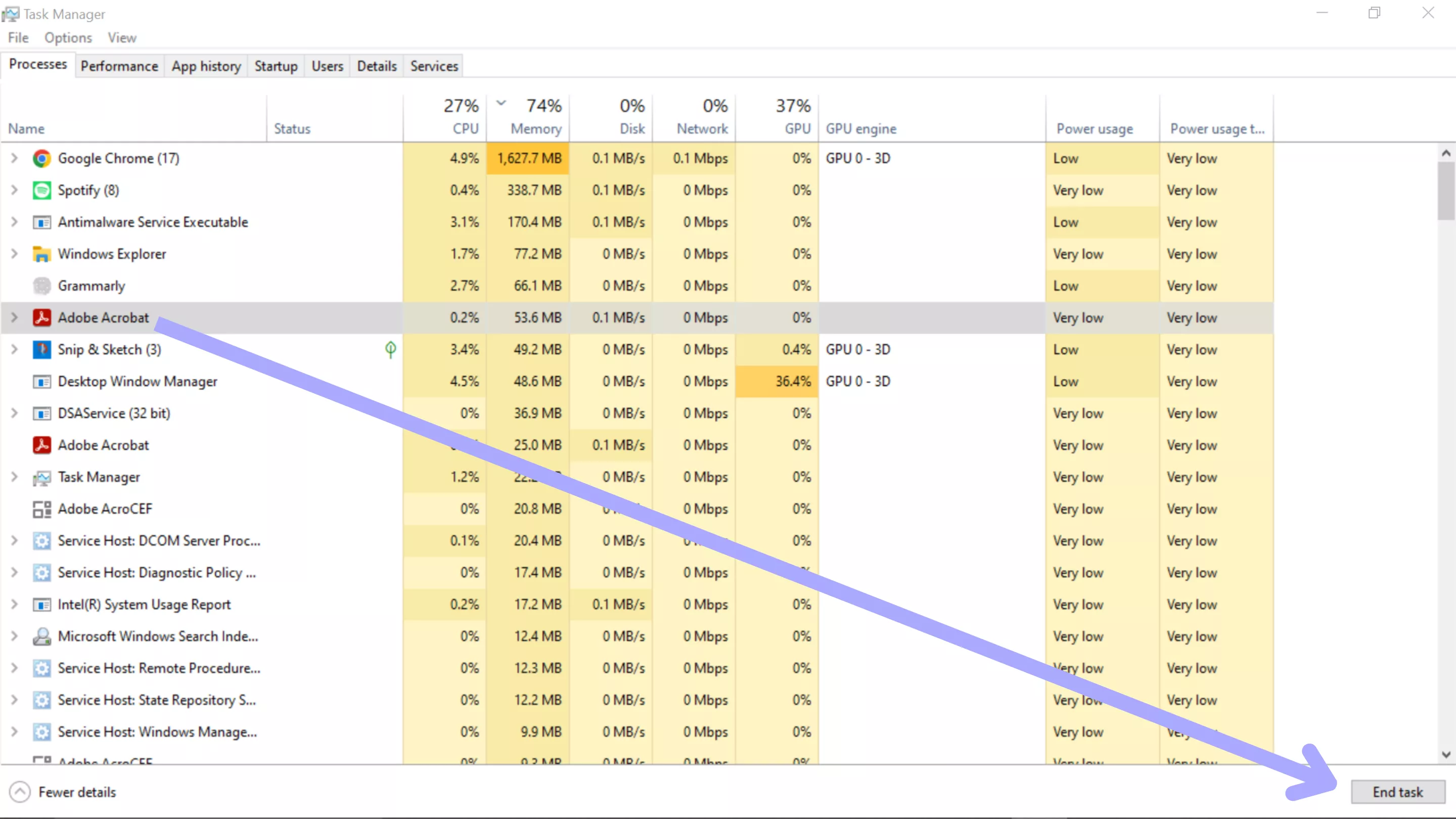This screenshot has height=819, width=1456.
Task: Click the Windows Explorer folder icon
Action: click(41, 254)
